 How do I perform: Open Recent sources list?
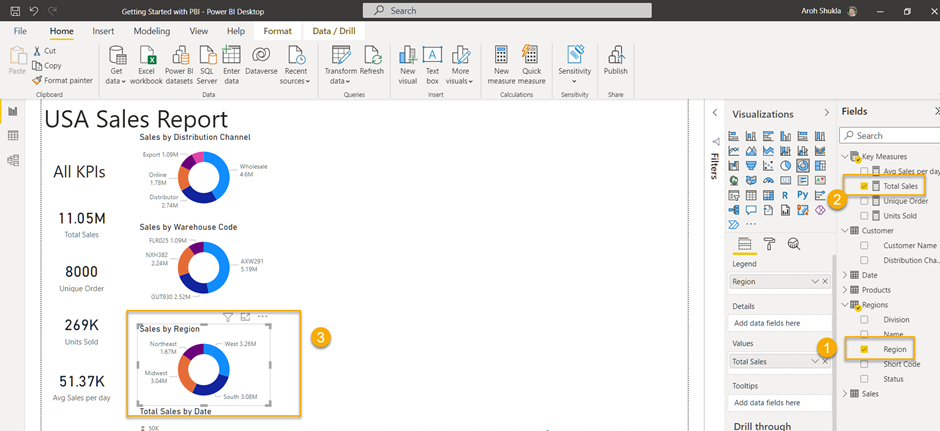pos(295,65)
